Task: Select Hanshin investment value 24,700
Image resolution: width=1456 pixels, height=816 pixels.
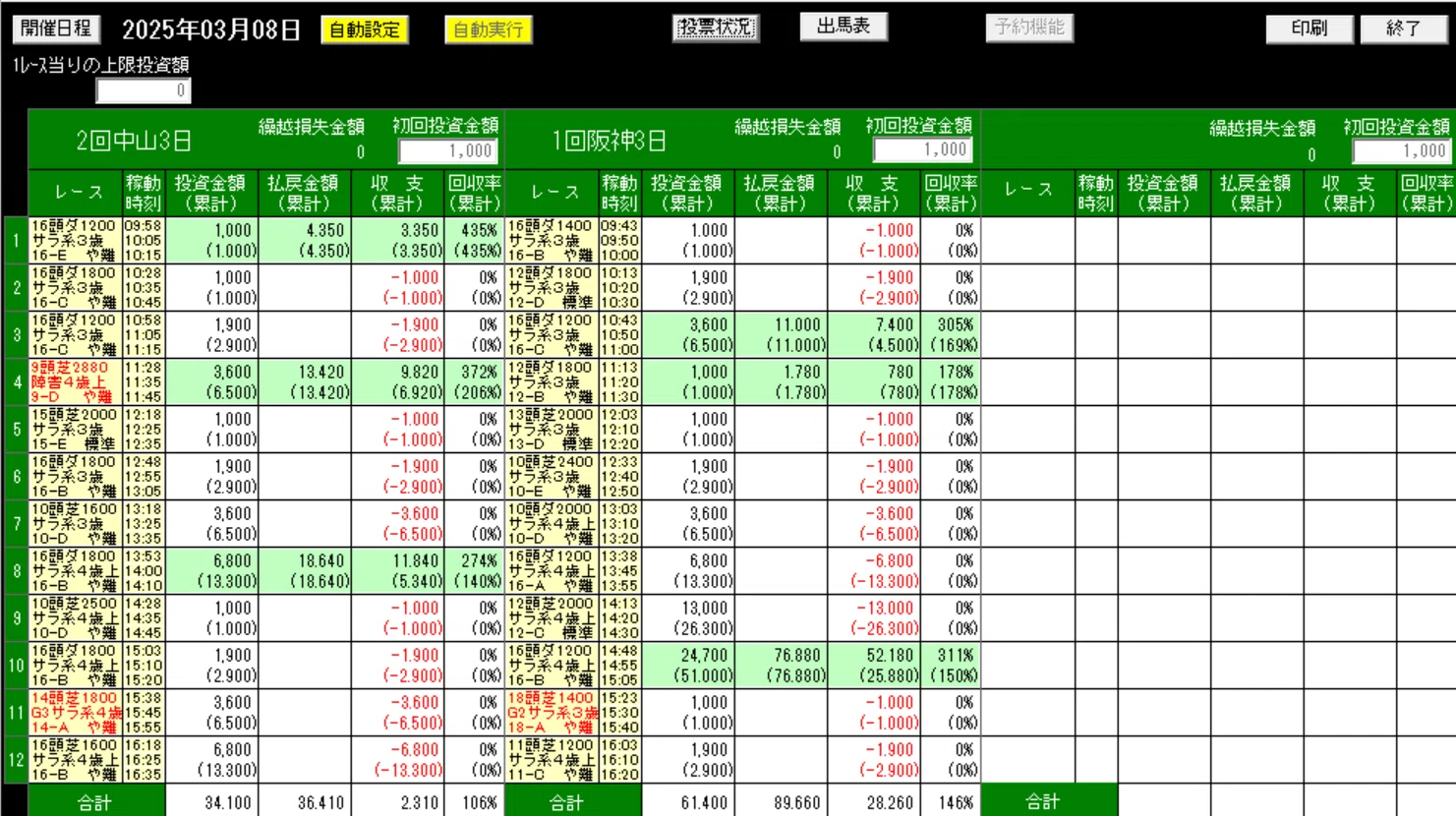Action: (x=705, y=655)
